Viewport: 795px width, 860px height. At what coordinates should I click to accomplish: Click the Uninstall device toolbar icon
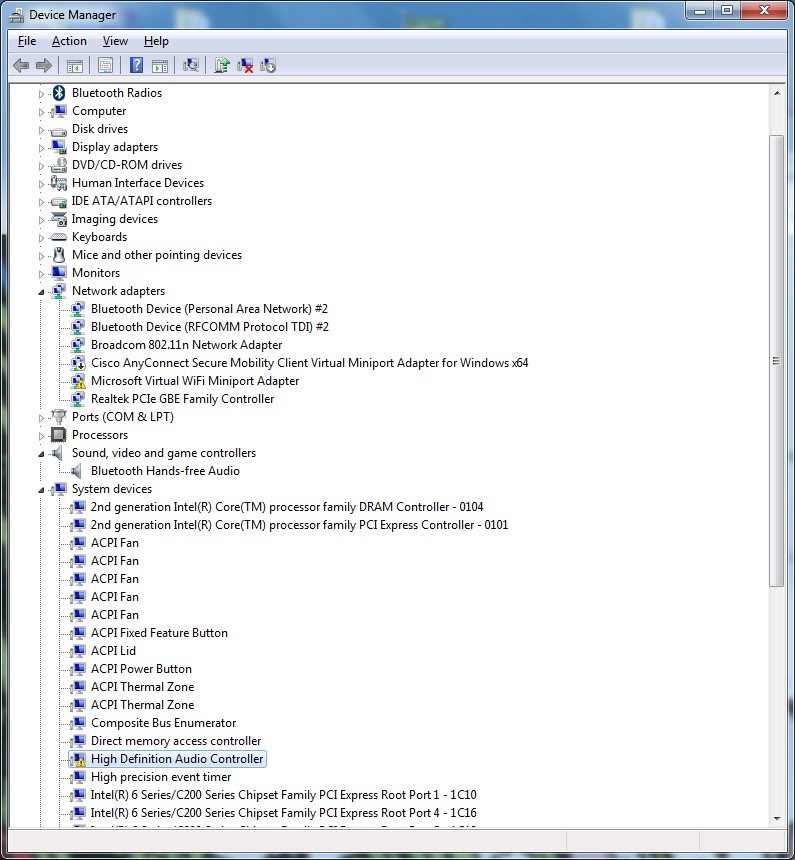(x=245, y=66)
